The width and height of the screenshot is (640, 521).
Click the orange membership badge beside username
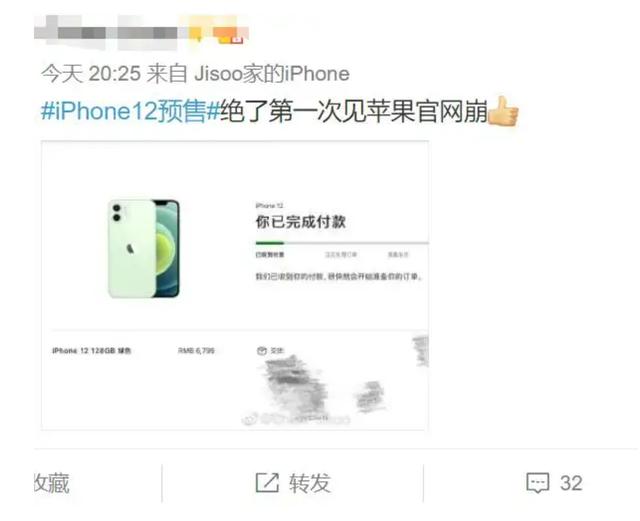coord(228,35)
